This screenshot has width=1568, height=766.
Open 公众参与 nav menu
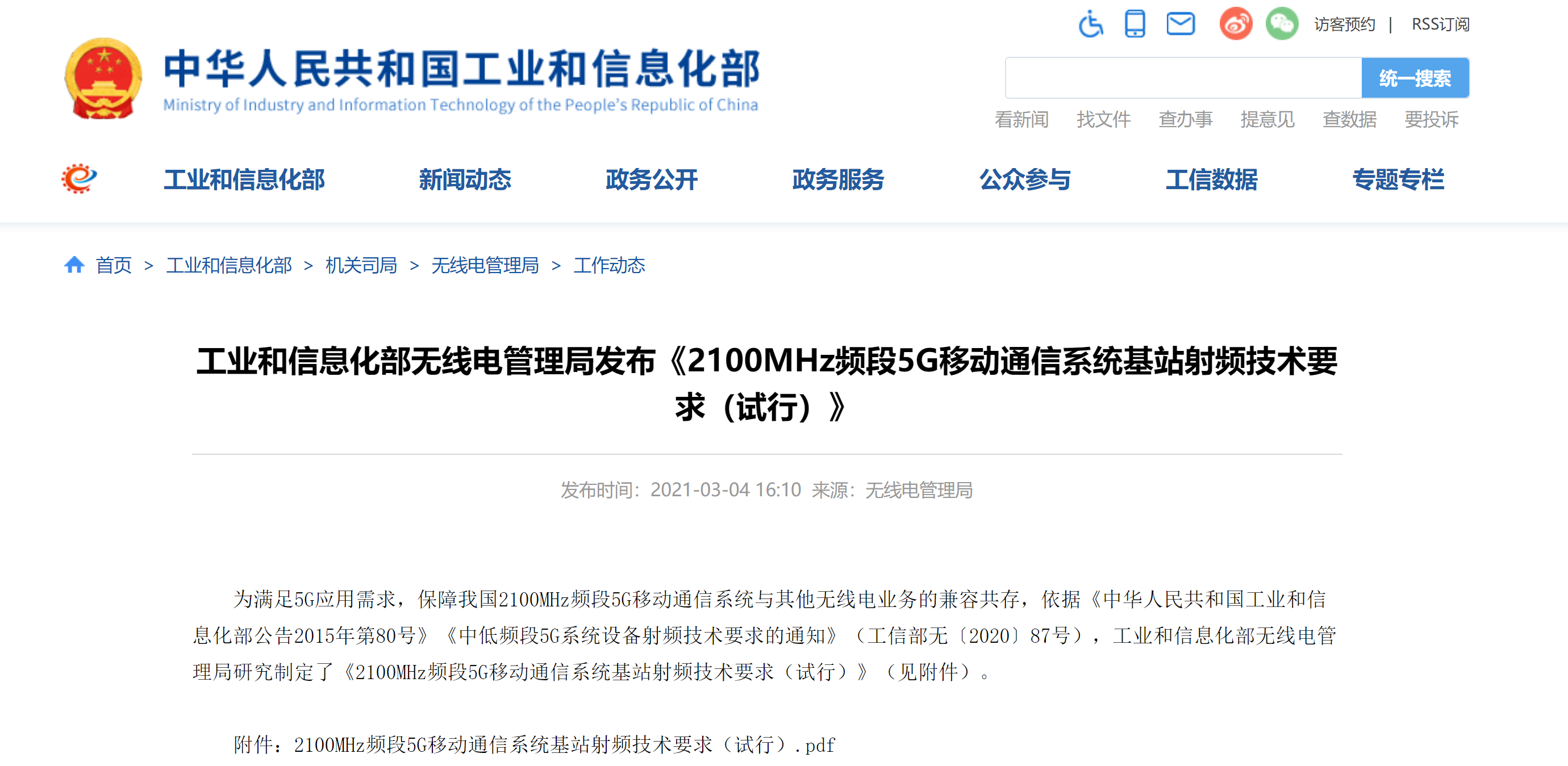coord(1025,179)
